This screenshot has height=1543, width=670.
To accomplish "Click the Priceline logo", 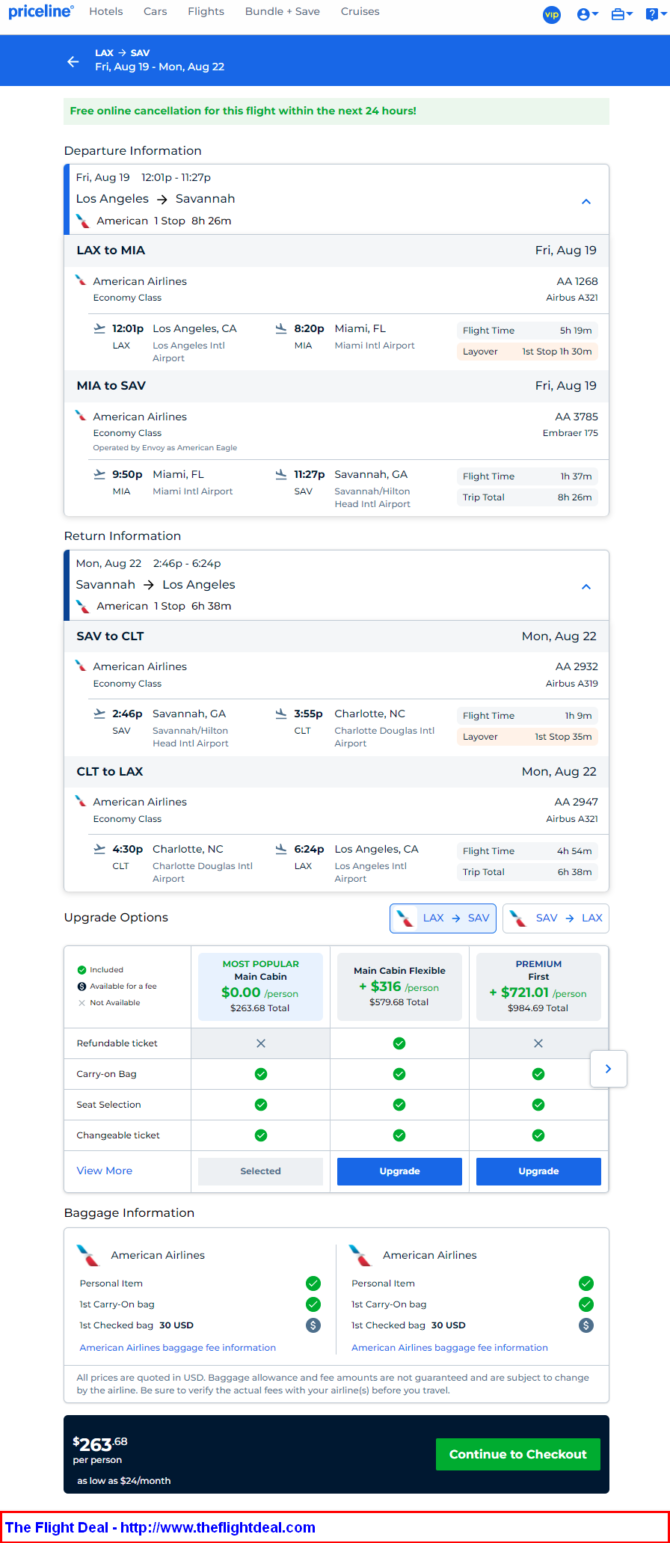I will coord(41,12).
